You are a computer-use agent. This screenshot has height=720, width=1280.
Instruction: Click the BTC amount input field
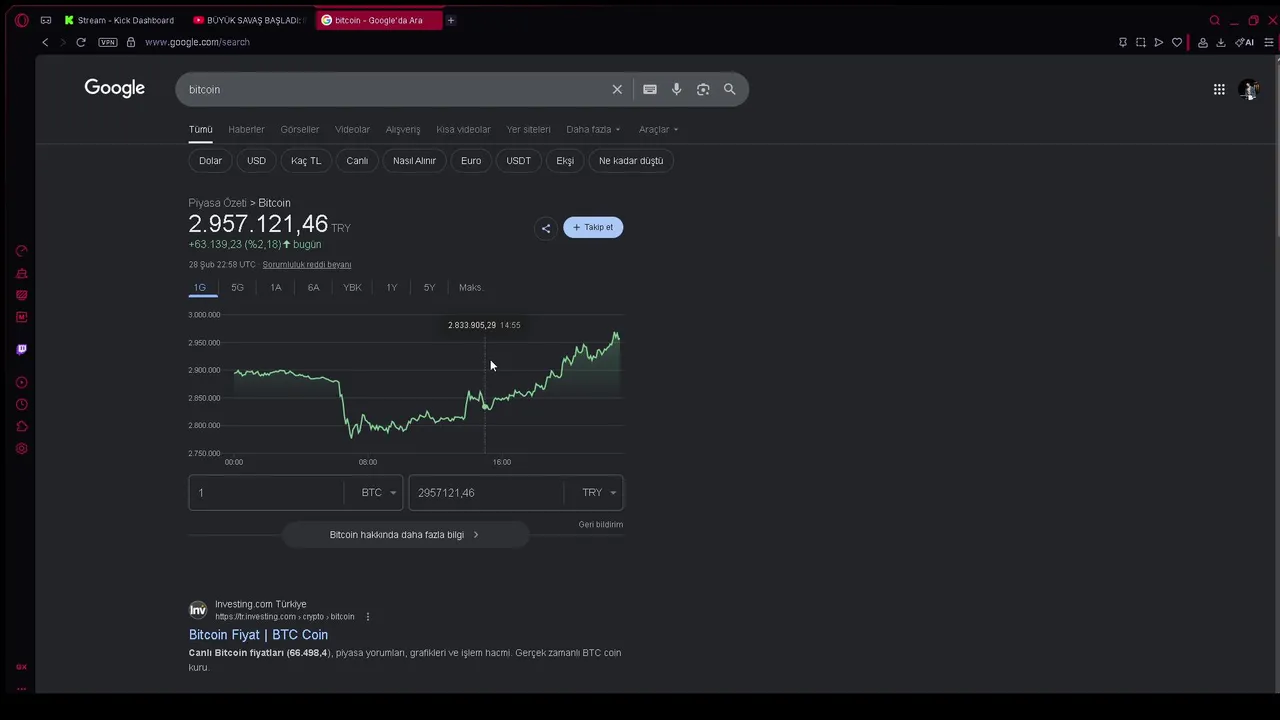[267, 493]
